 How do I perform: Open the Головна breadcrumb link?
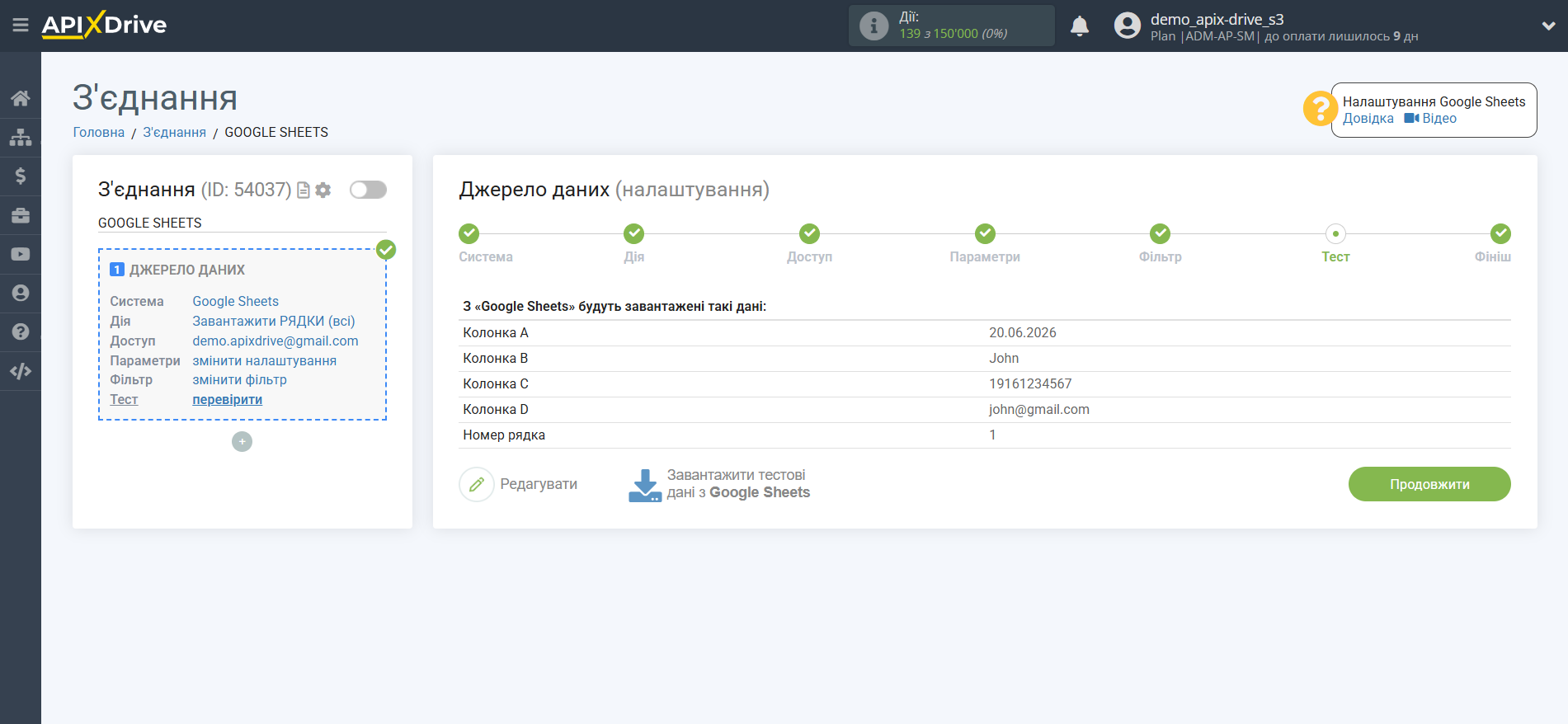pos(99,132)
